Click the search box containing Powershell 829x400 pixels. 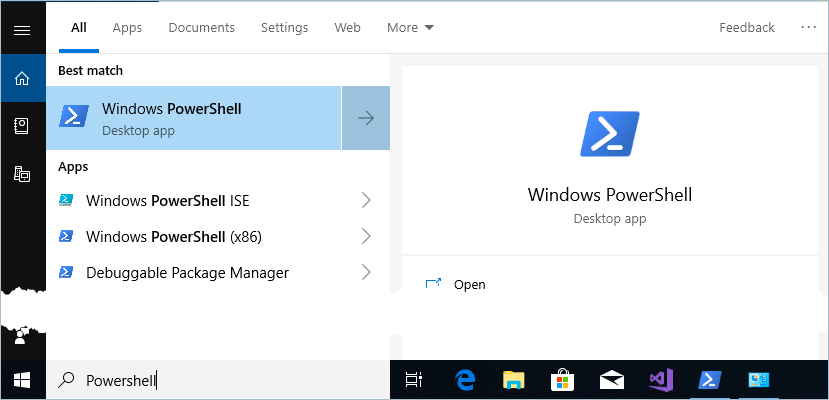tap(220, 380)
